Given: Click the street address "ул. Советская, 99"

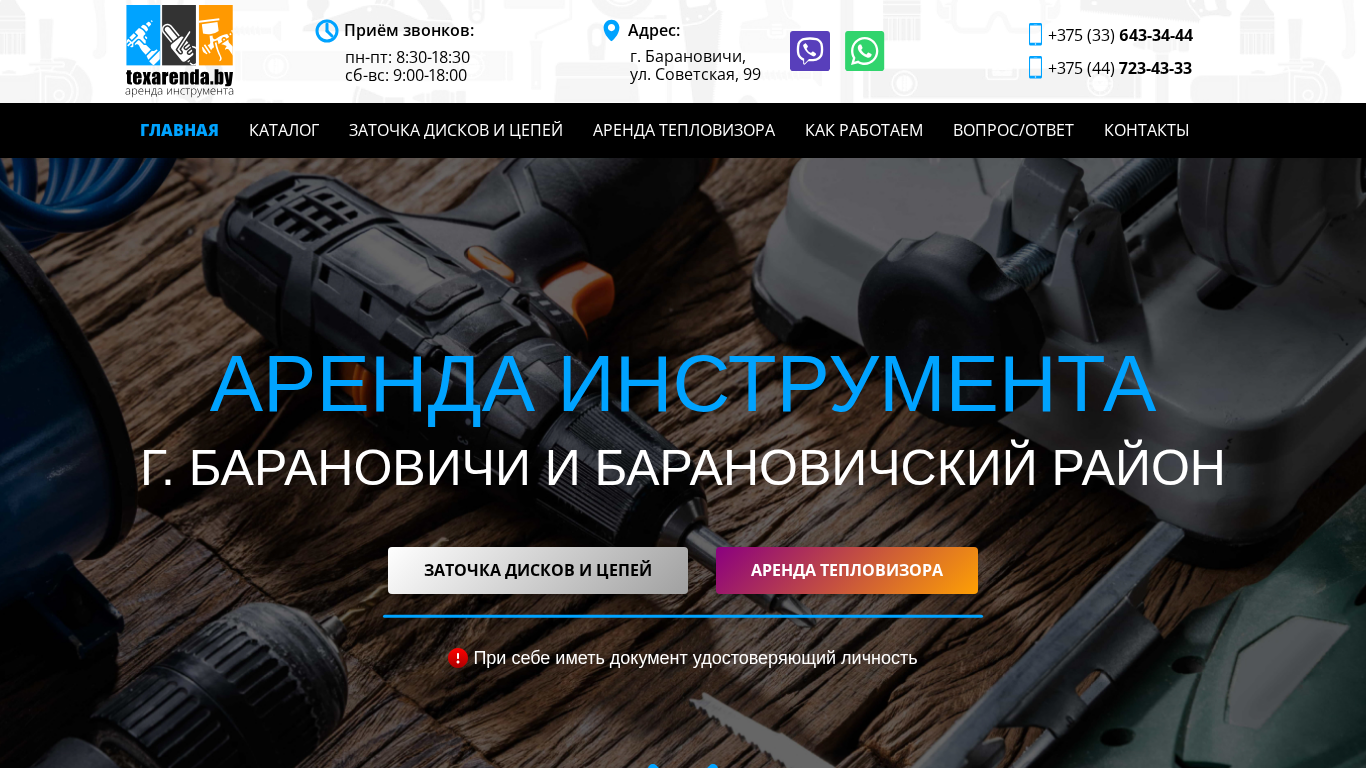Looking at the screenshot, I should point(695,74).
